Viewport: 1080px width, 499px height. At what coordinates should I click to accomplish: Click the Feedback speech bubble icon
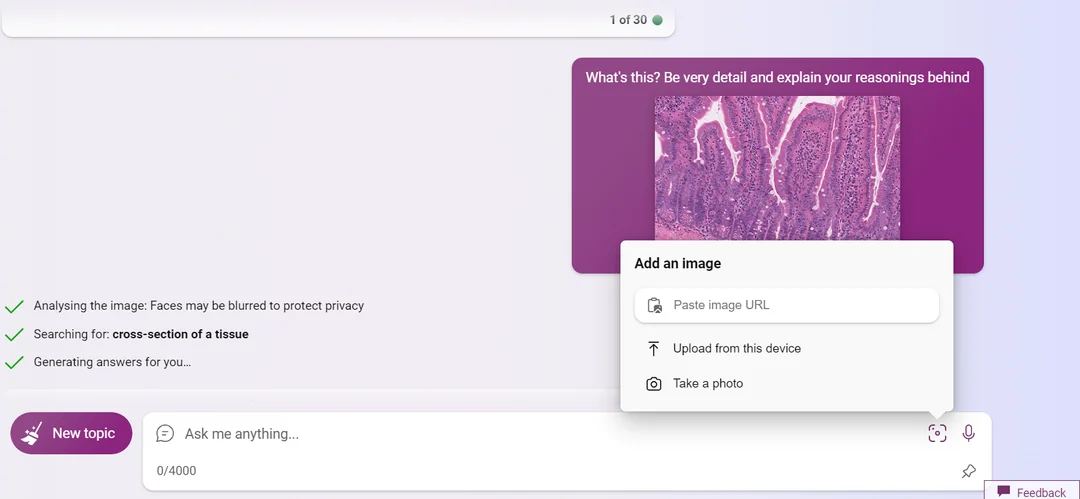(x=1004, y=492)
